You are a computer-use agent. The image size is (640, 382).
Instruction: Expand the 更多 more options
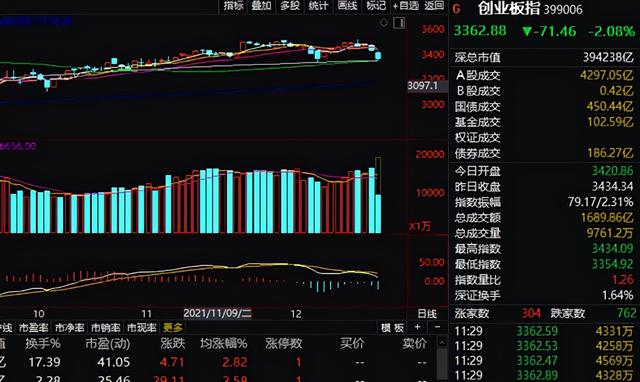pos(173,328)
